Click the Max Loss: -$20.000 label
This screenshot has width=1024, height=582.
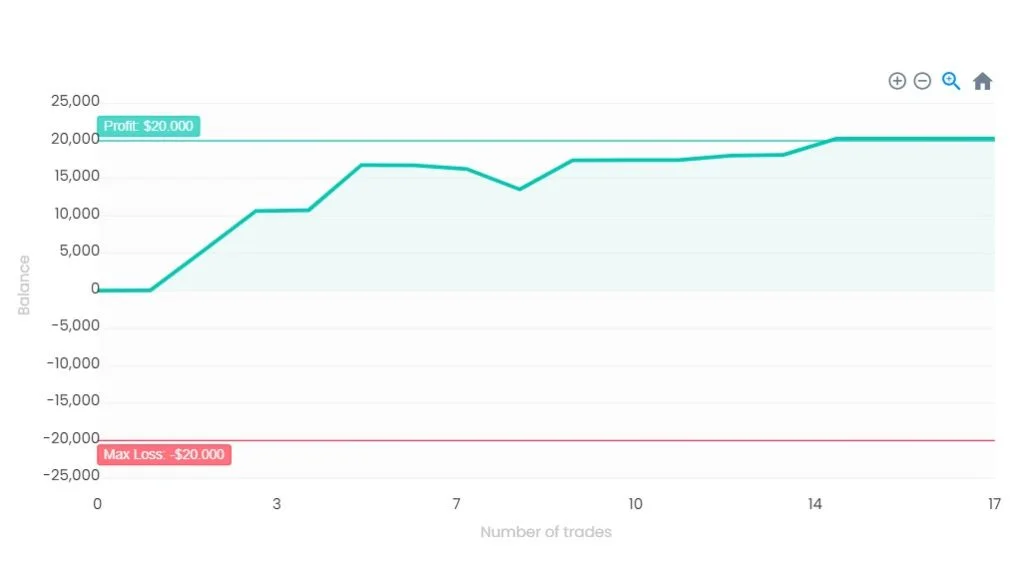tap(164, 455)
